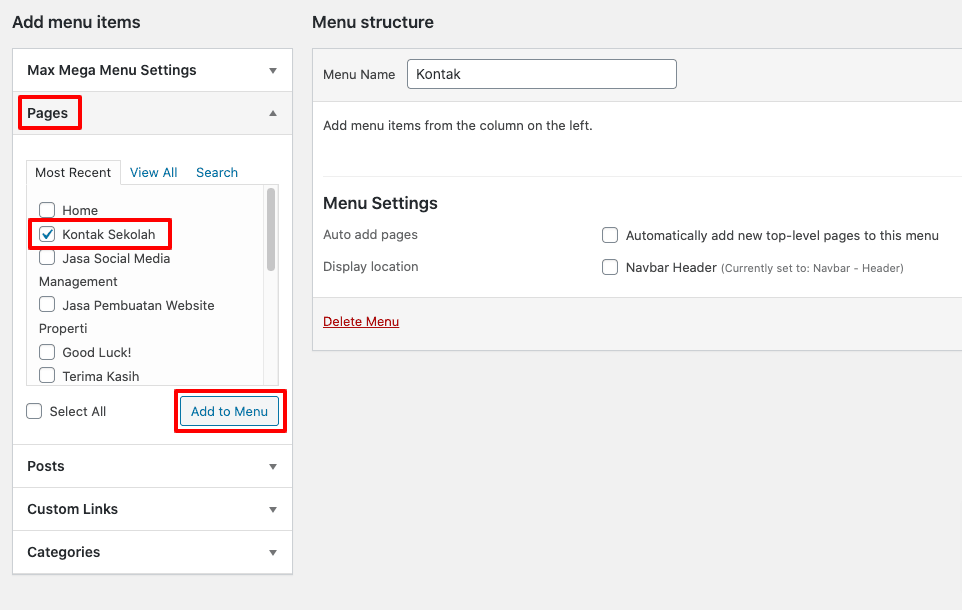Tick Jasa Social Media Management checkbox
This screenshot has width=962, height=610.
tap(47, 258)
